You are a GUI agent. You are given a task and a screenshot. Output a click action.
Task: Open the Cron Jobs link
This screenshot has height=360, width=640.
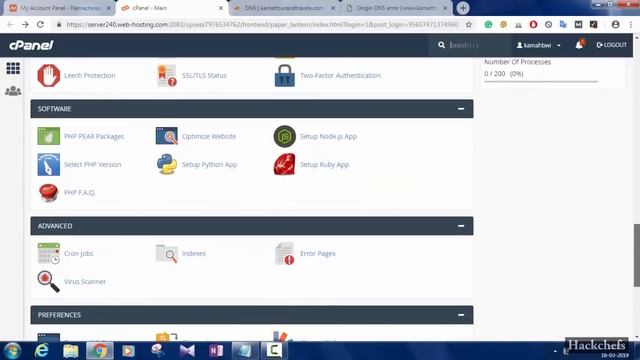coord(79,253)
